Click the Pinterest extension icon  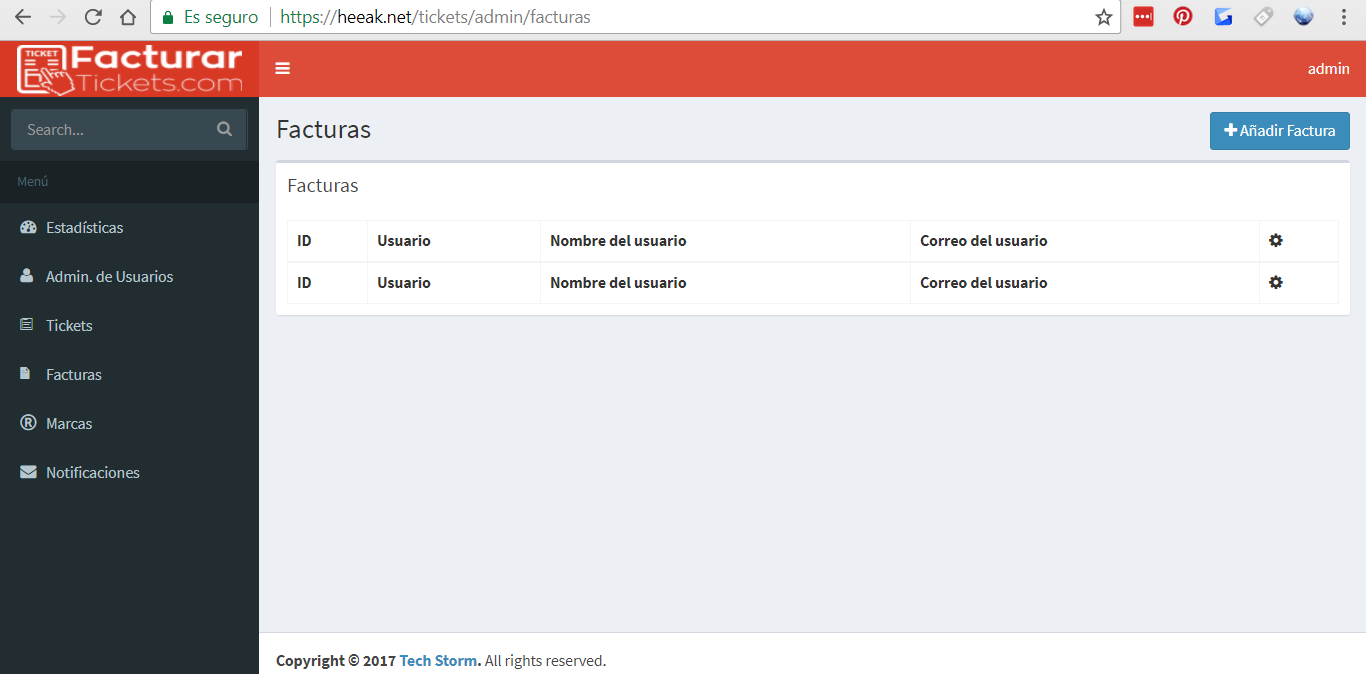pos(1183,16)
